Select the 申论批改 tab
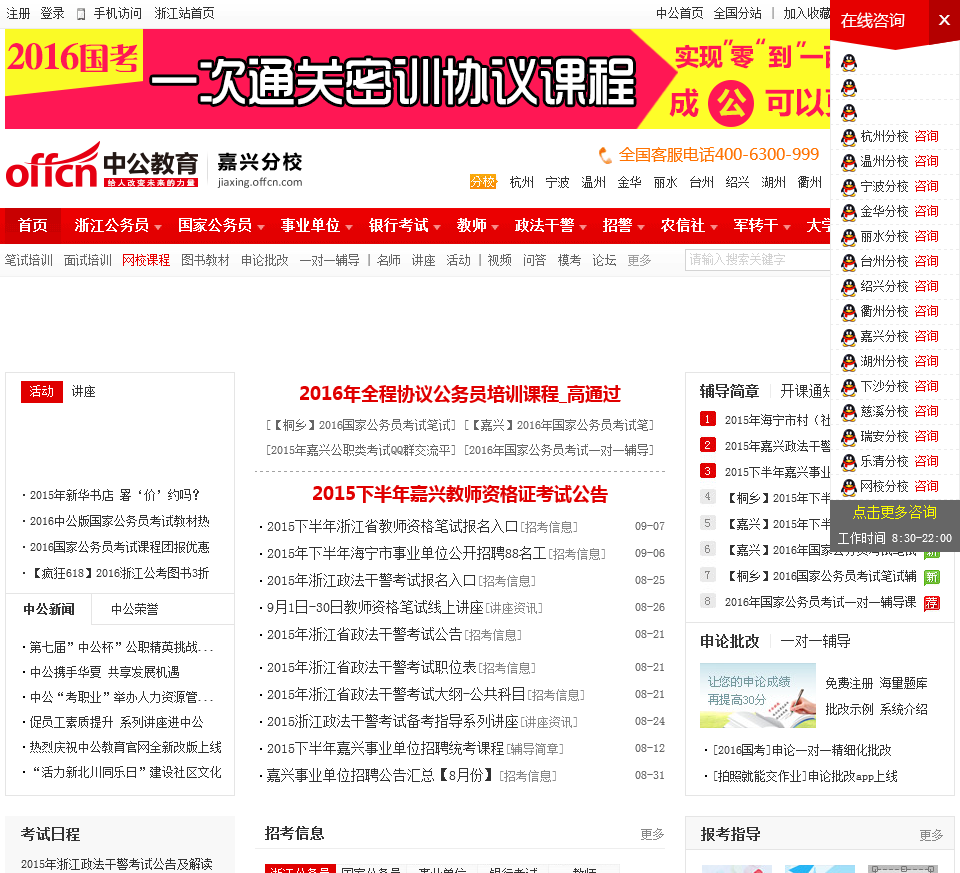 (x=729, y=642)
